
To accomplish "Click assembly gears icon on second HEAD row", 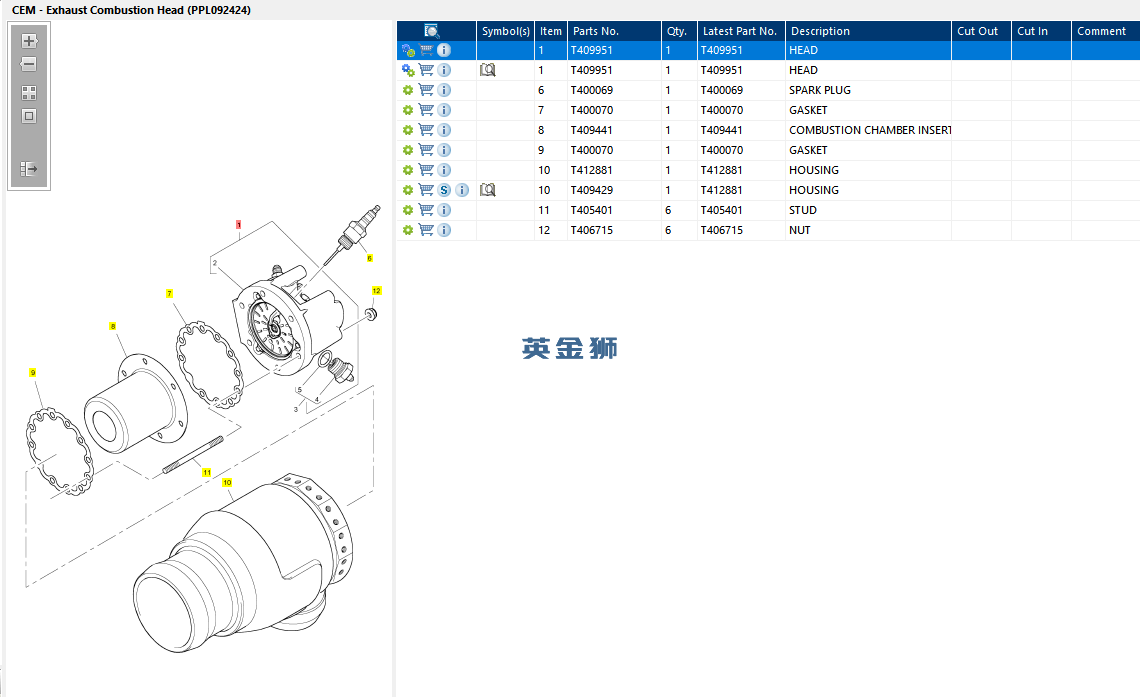I will [408, 70].
